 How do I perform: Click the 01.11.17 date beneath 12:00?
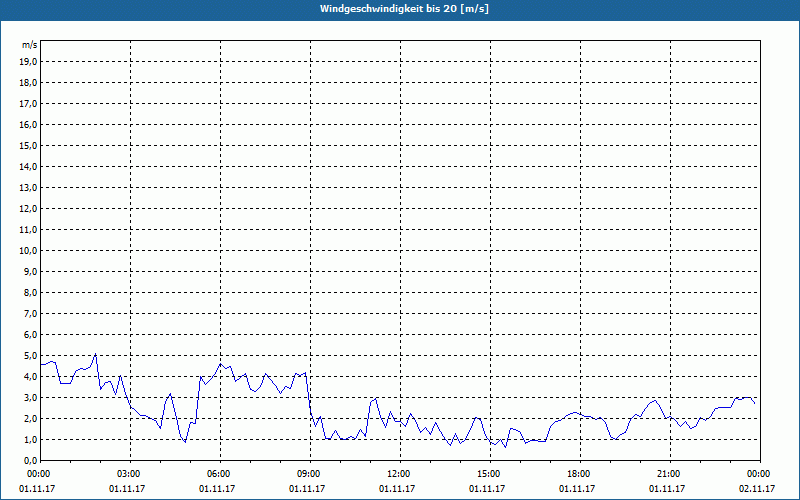pyautogui.click(x=397, y=488)
